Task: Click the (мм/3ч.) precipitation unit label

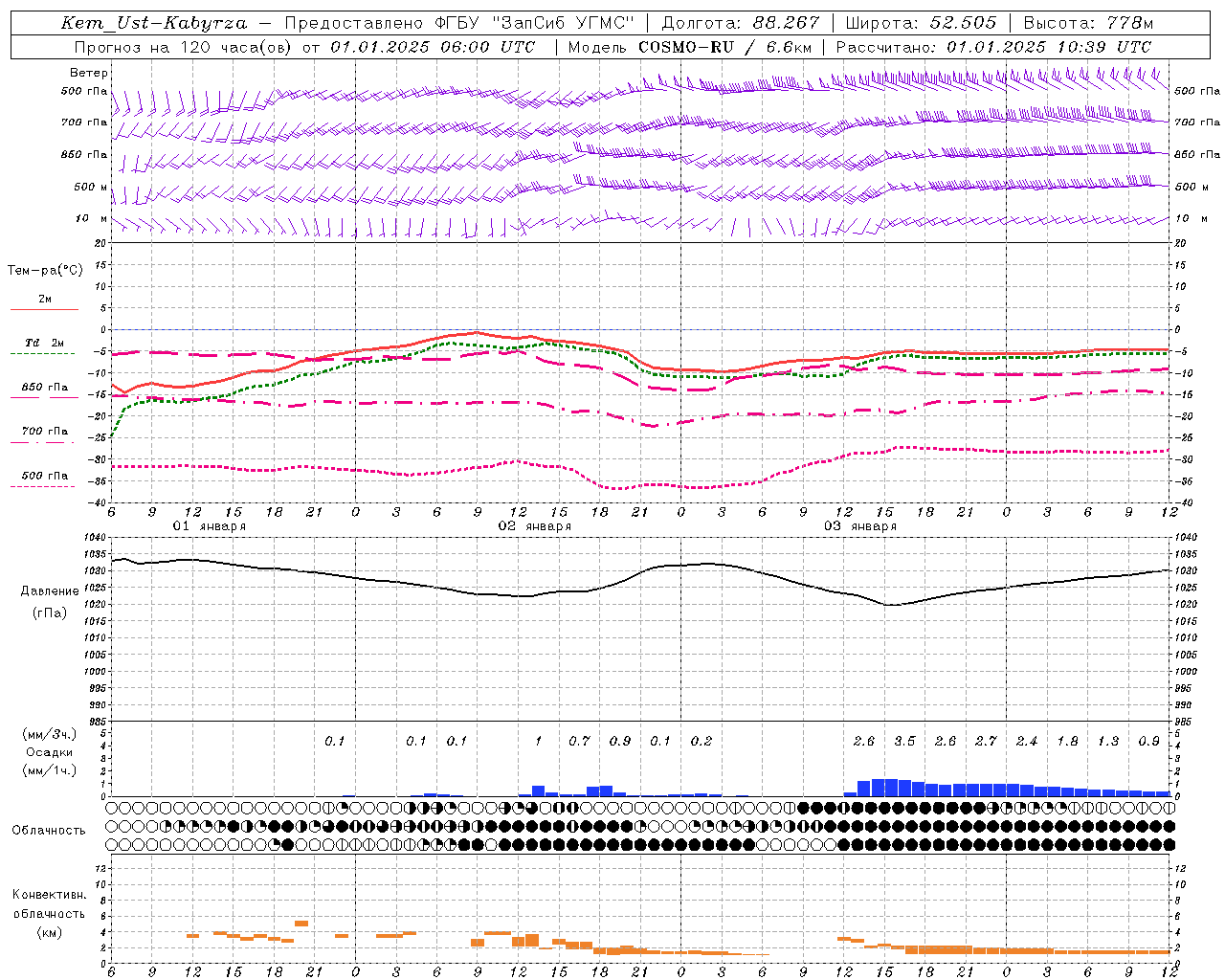Action: click(50, 734)
